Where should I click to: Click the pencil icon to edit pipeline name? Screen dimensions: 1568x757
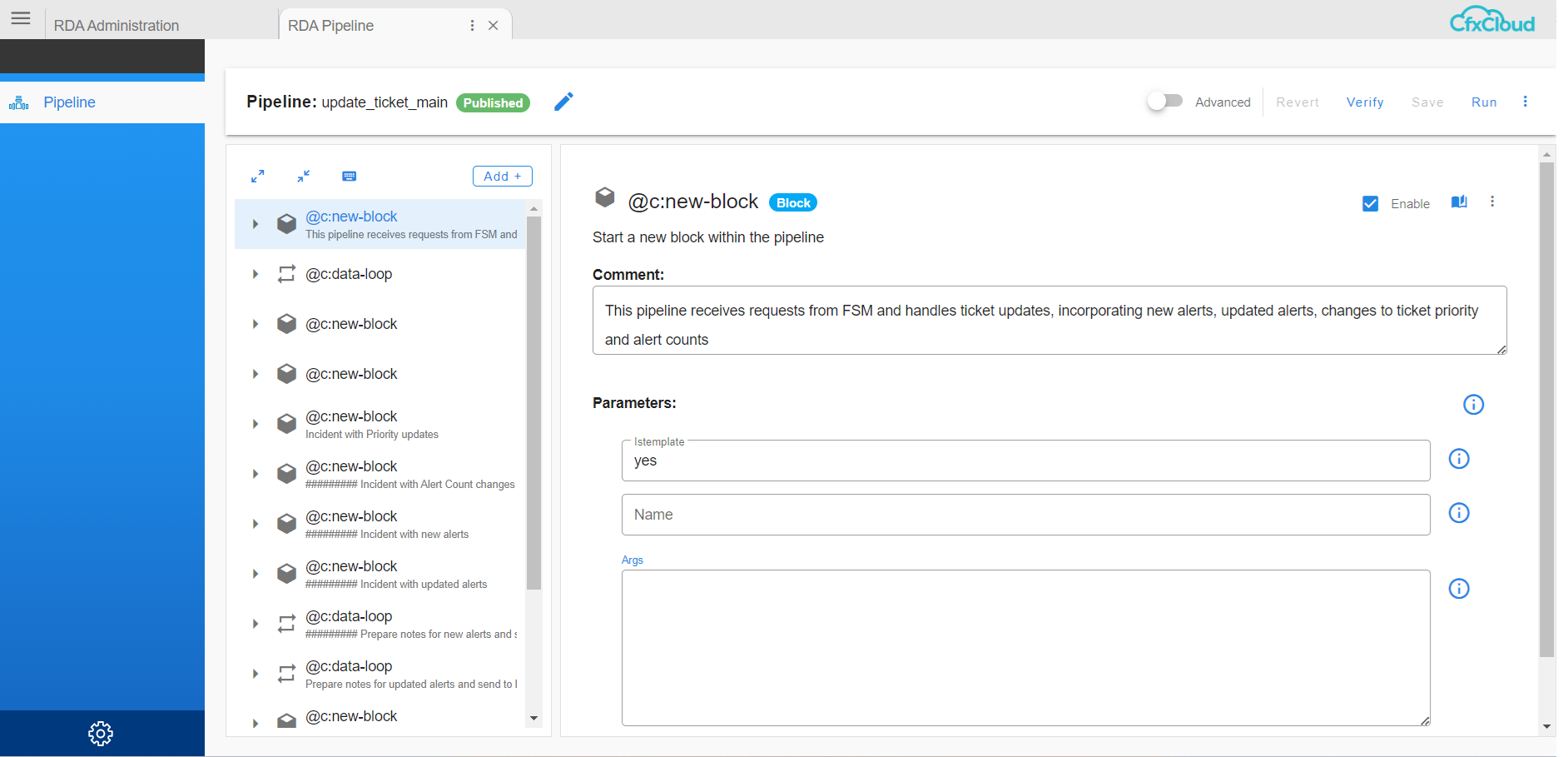click(563, 102)
